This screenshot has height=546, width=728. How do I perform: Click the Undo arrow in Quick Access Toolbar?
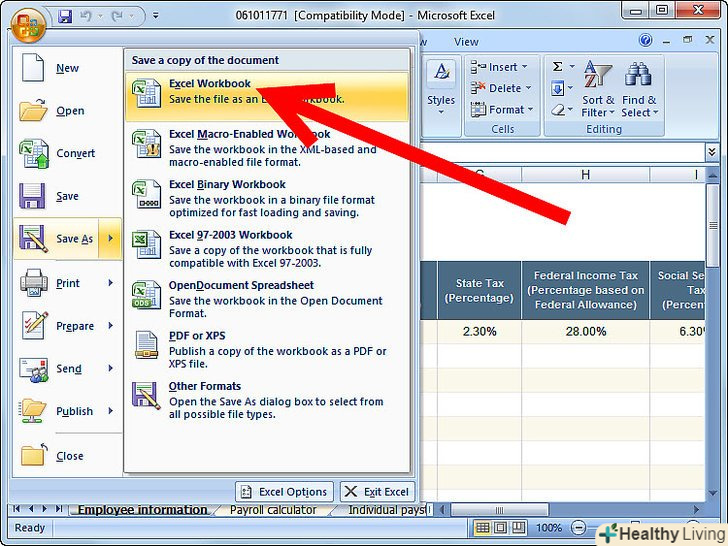[85, 16]
